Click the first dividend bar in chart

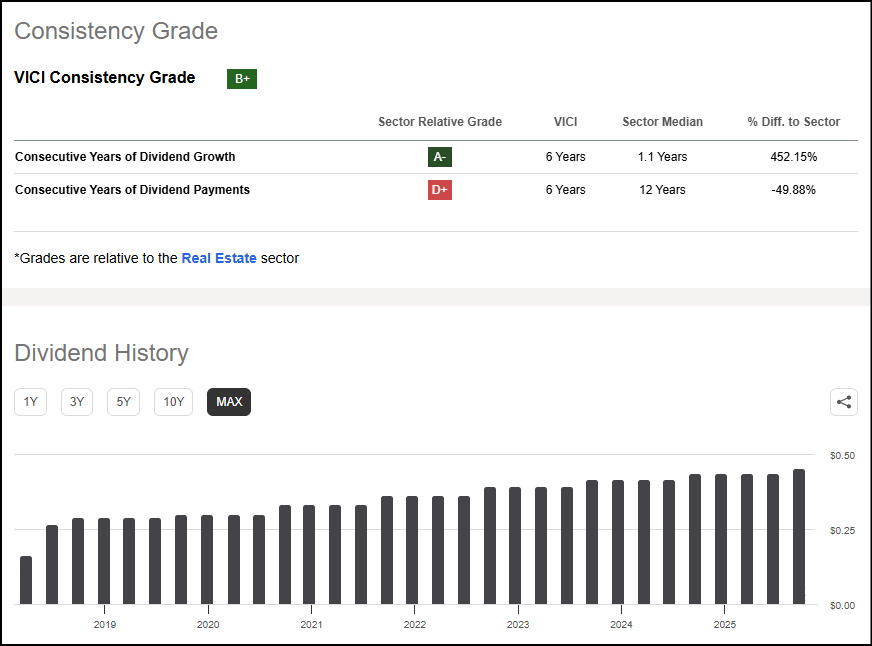coord(26,580)
